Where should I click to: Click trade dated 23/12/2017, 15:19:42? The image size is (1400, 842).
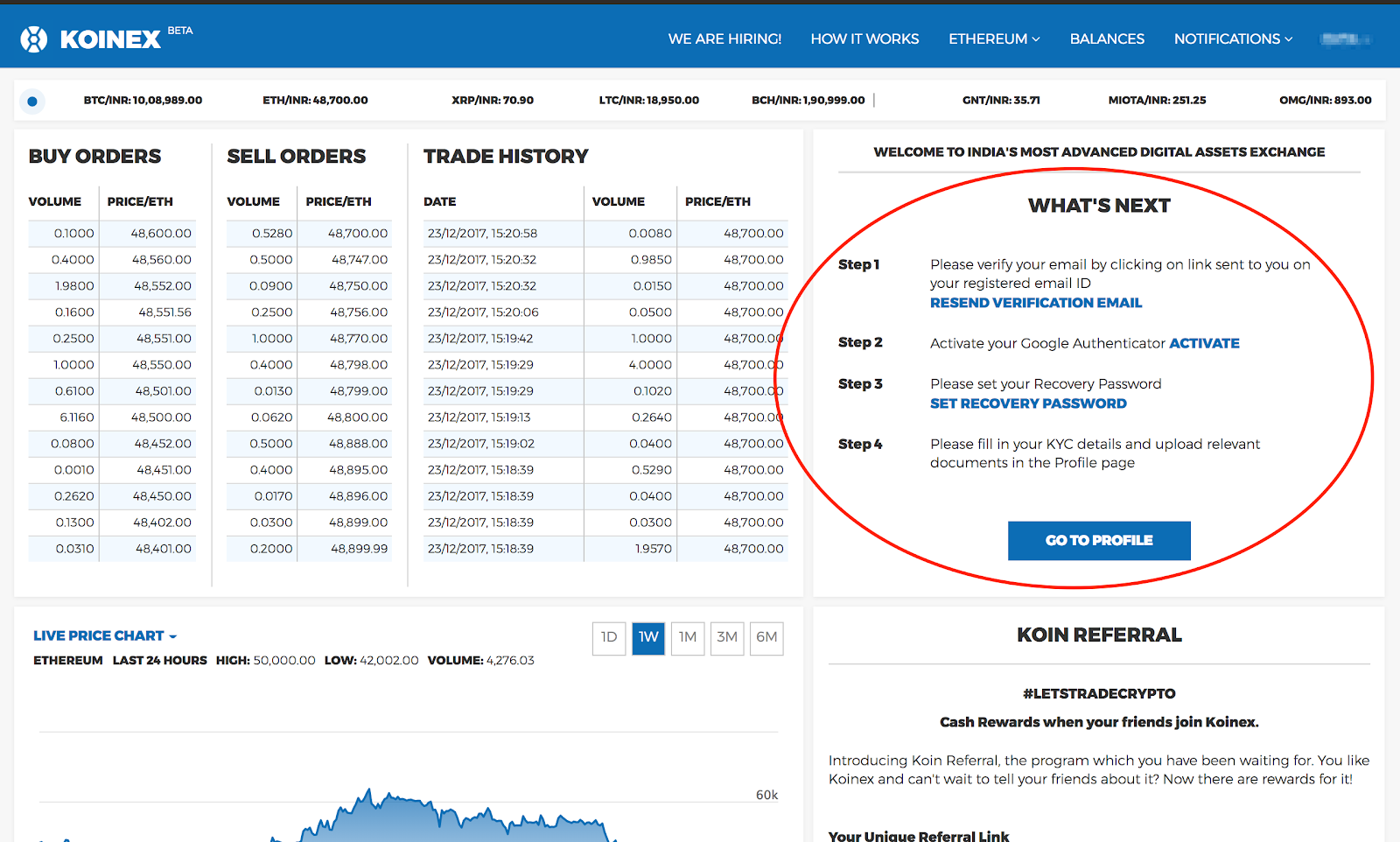click(480, 339)
